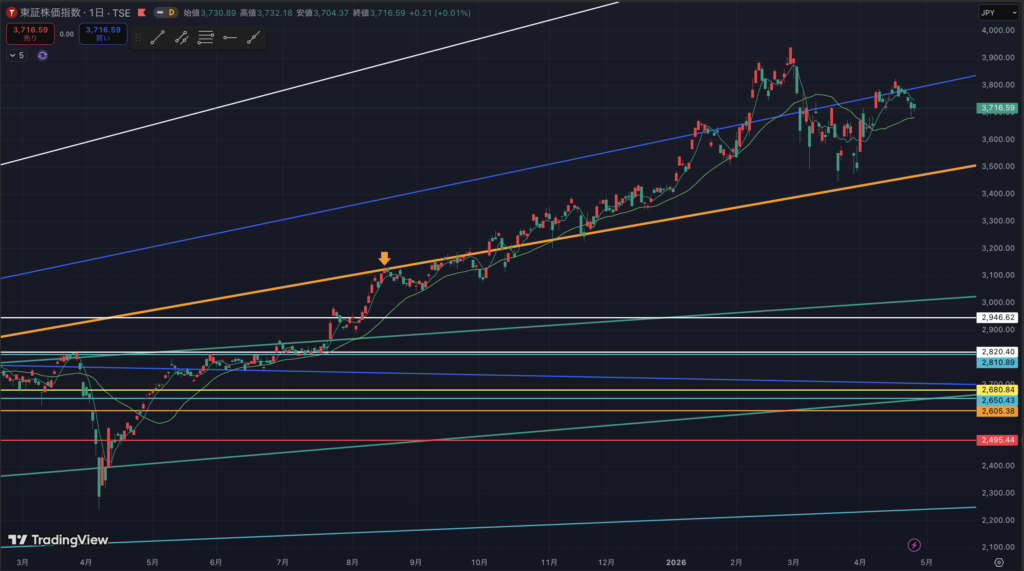
Task: Choose the last line tool in favorites toolbar
Action: click(x=254, y=37)
